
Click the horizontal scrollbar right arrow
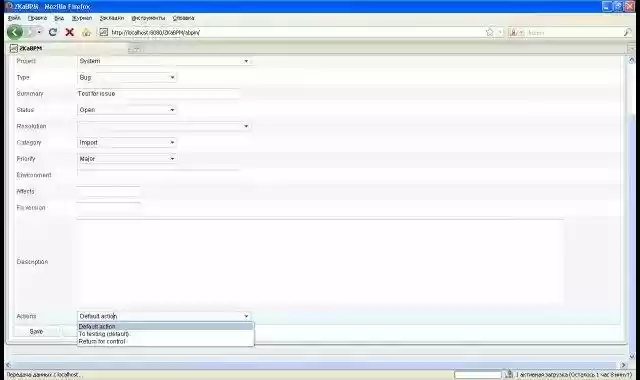coord(623,365)
